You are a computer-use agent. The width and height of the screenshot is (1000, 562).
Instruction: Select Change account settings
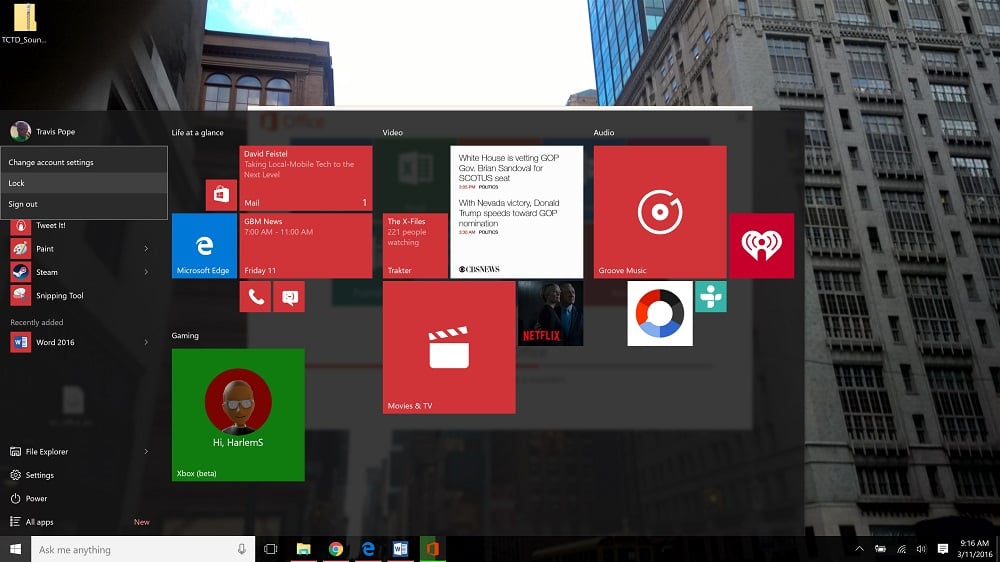tap(84, 162)
